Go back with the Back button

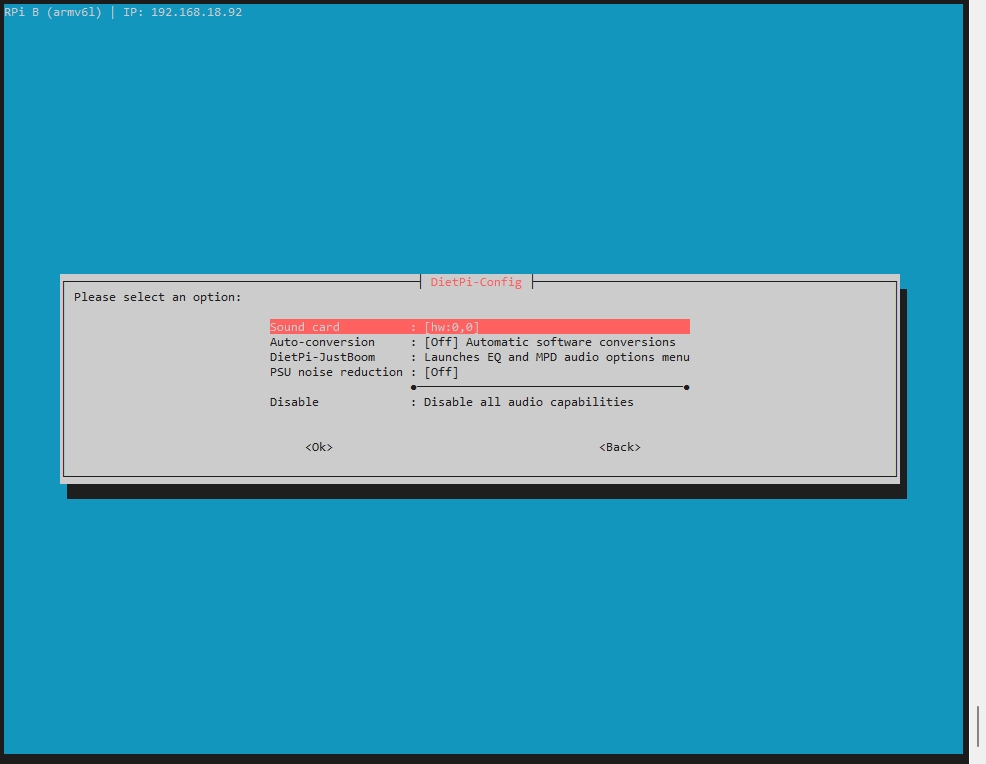point(619,447)
